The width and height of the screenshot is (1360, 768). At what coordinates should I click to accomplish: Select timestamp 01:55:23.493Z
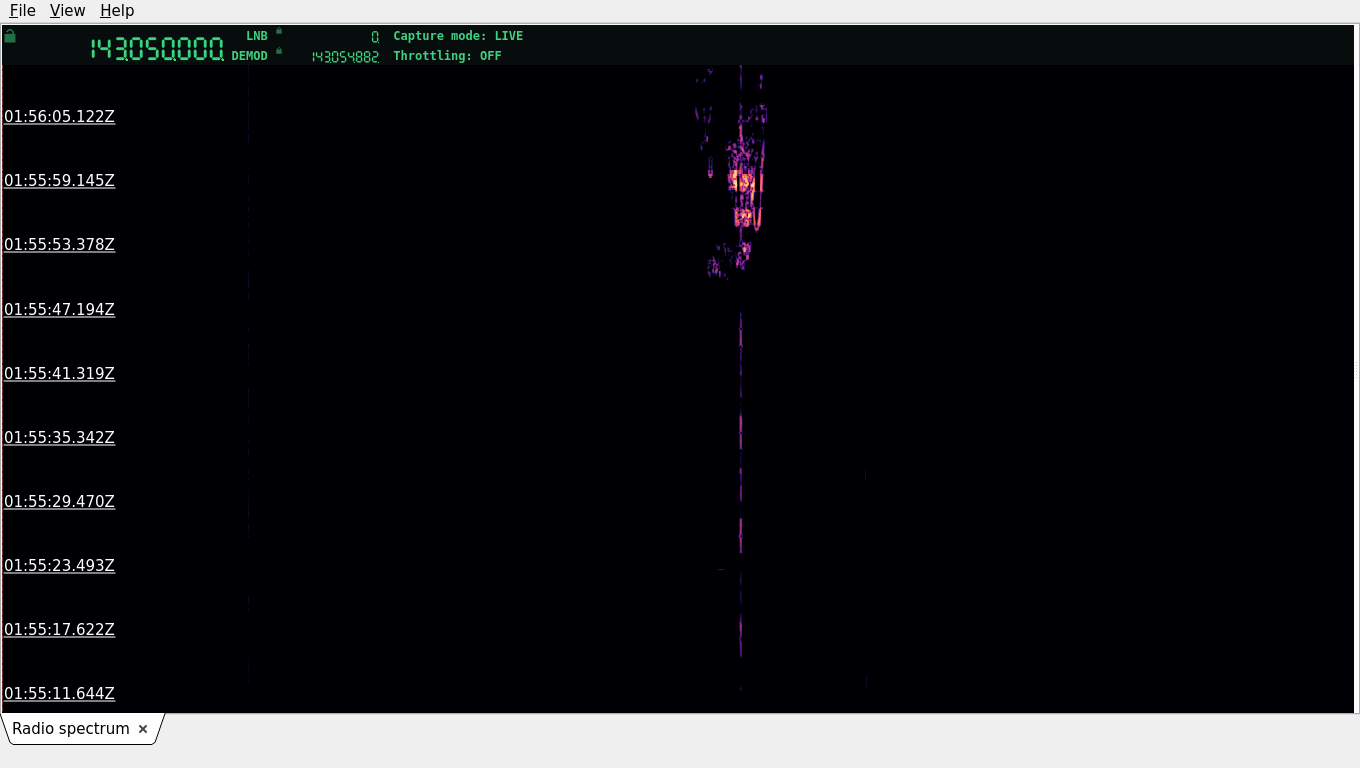click(x=59, y=566)
